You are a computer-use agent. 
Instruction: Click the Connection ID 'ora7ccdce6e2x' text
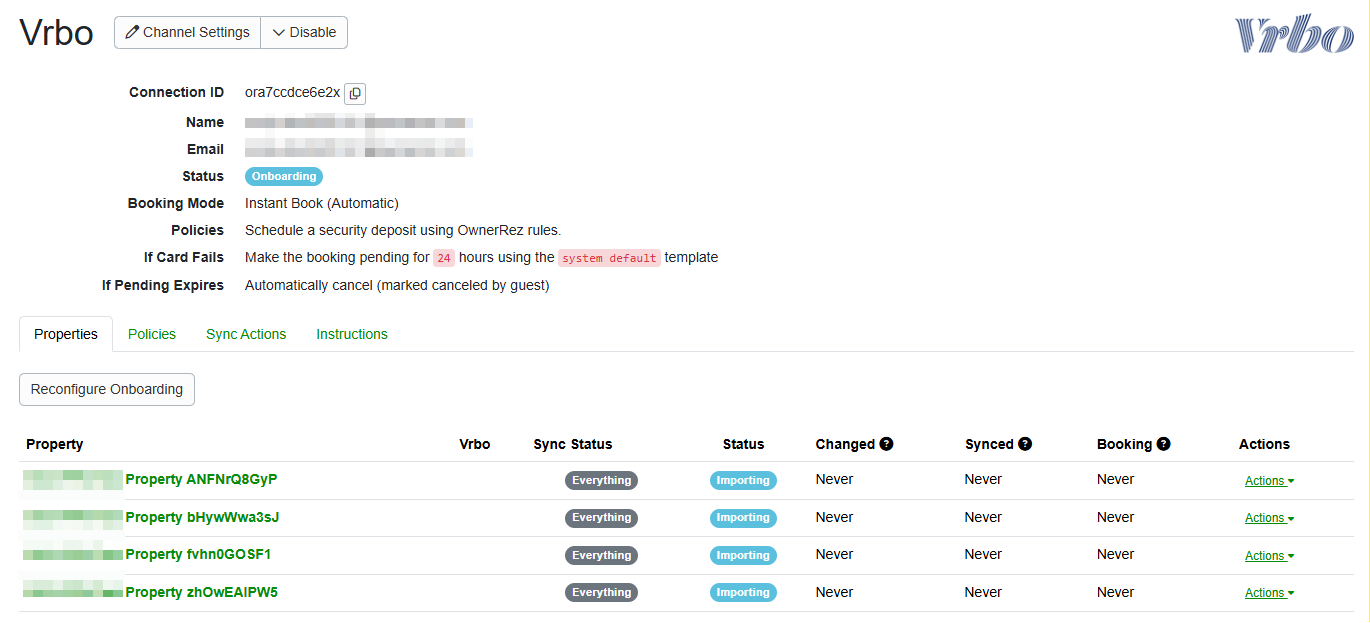click(x=292, y=92)
